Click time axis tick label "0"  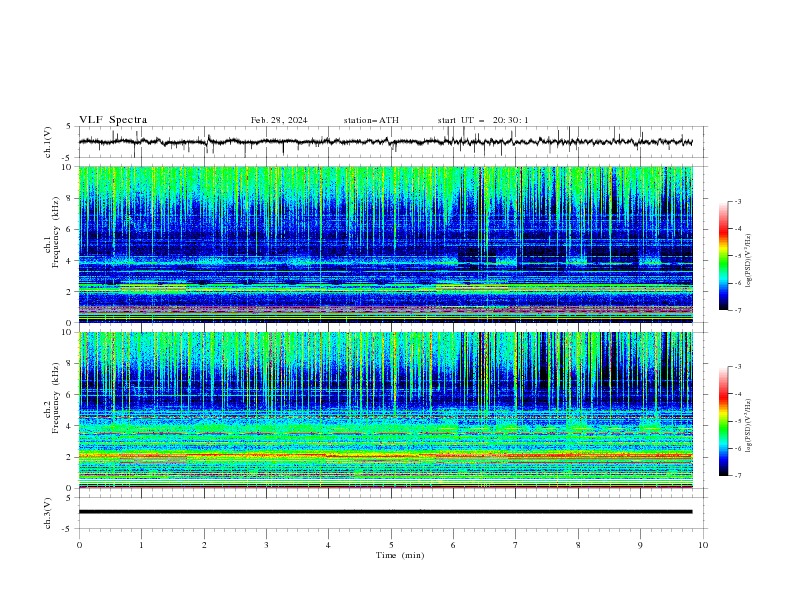pyautogui.click(x=79, y=545)
